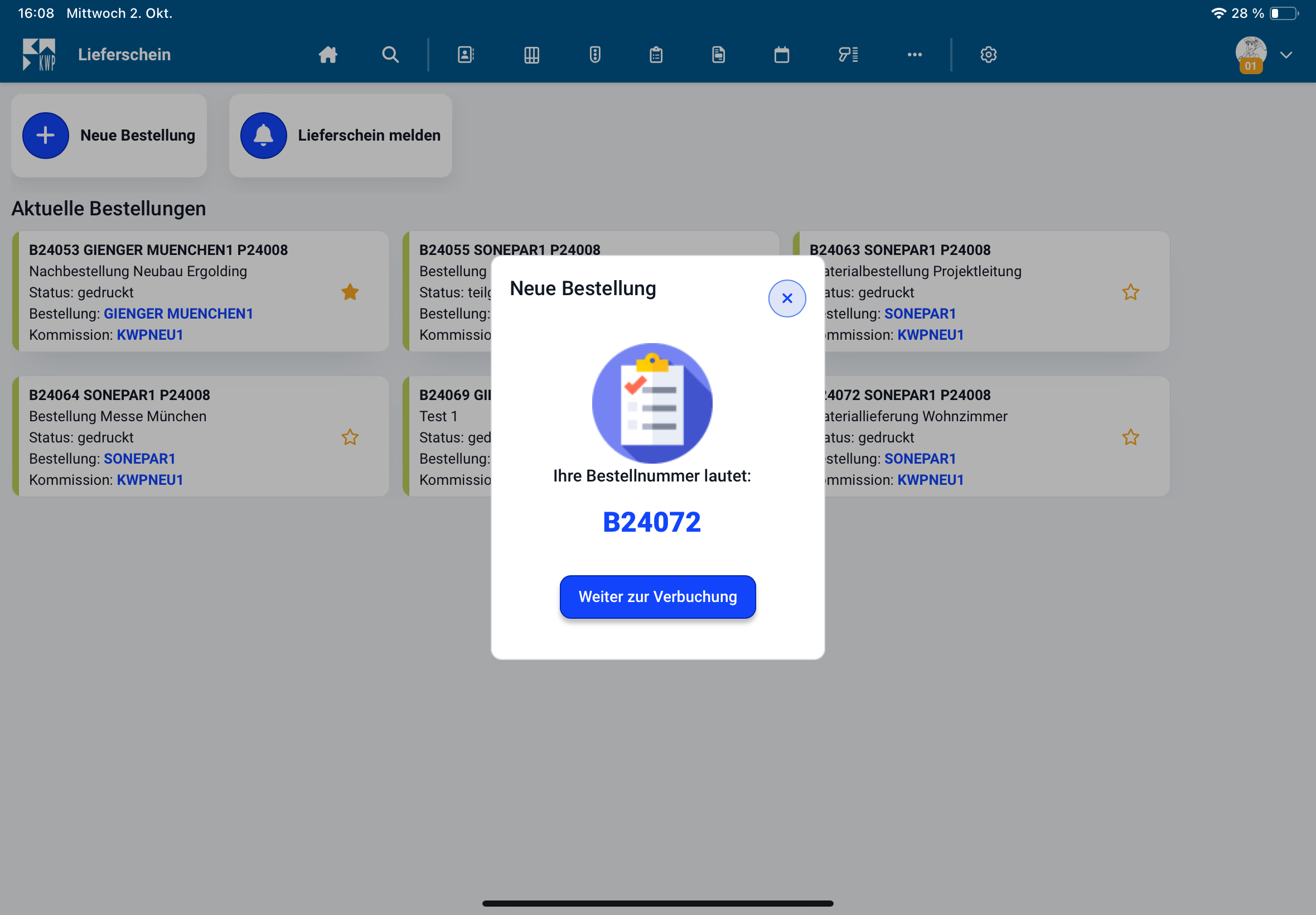The height and width of the screenshot is (915, 1316).
Task: Click the Neue Bestellung plus button
Action: (x=109, y=136)
